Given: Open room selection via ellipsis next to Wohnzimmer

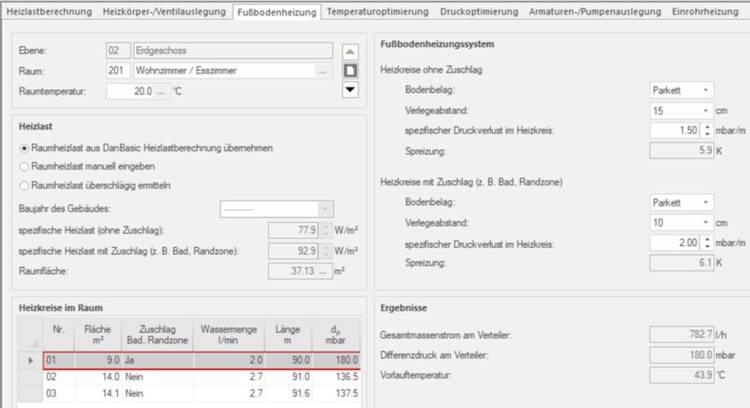Looking at the screenshot, I should pos(322,71).
